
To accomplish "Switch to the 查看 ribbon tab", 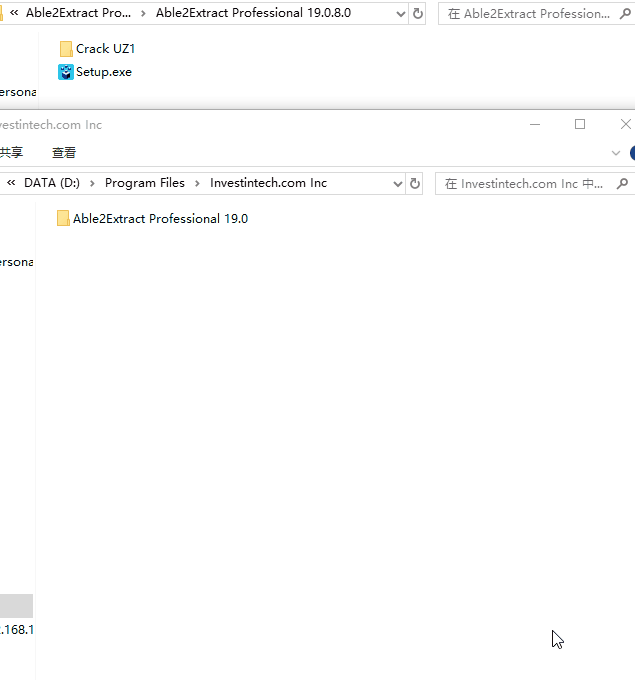I will 64,153.
